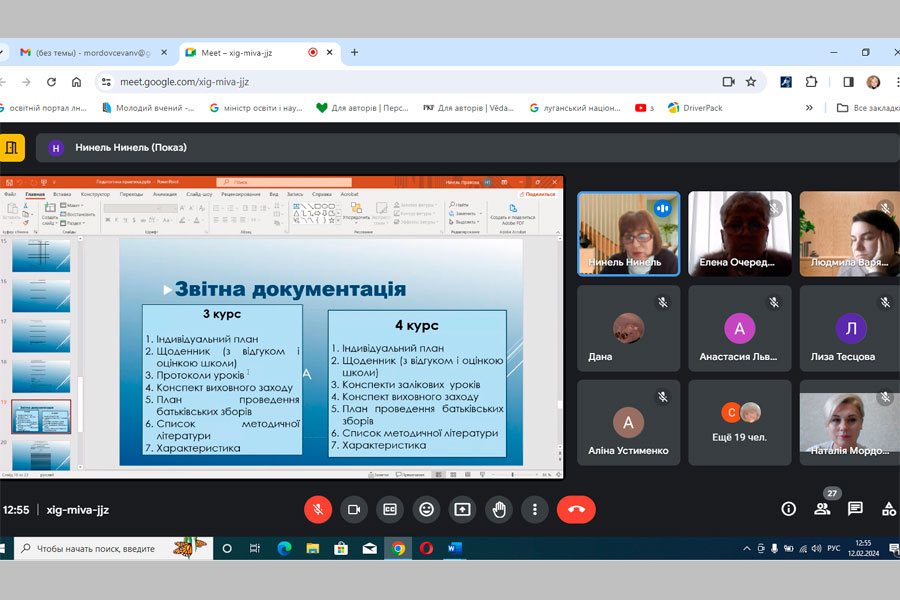Show the participants list icon

(x=822, y=509)
